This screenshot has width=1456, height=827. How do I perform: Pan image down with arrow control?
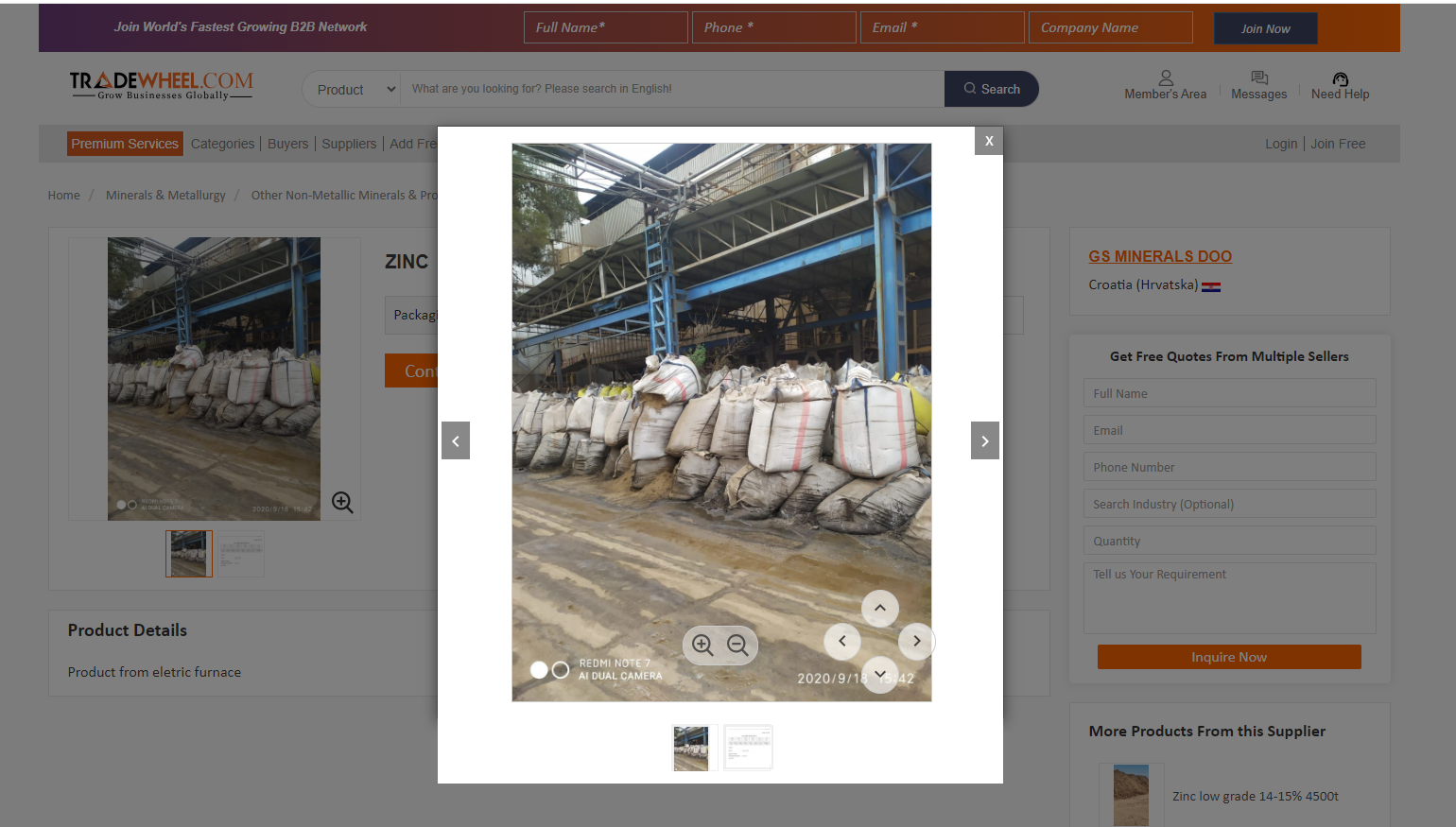click(x=879, y=675)
